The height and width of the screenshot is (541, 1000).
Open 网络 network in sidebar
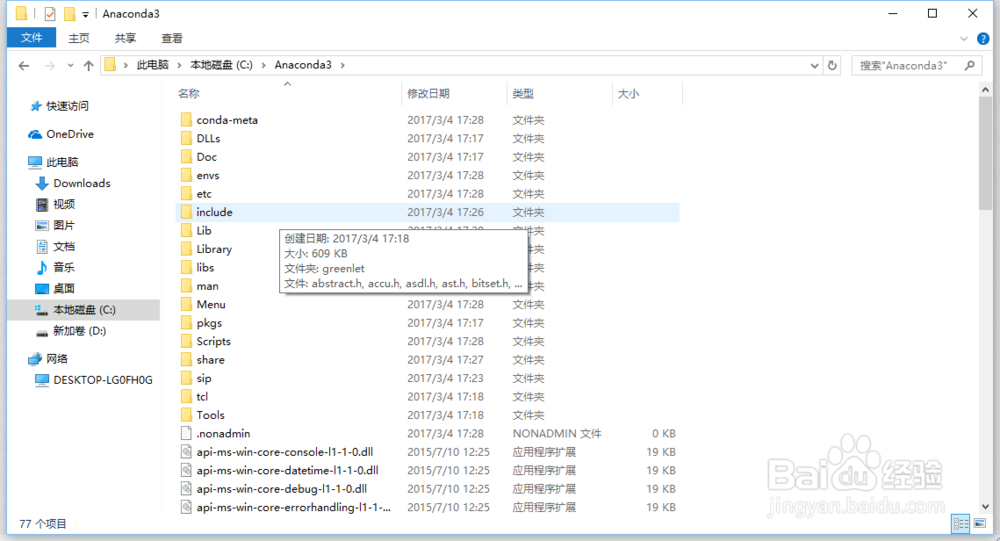pyautogui.click(x=48, y=359)
